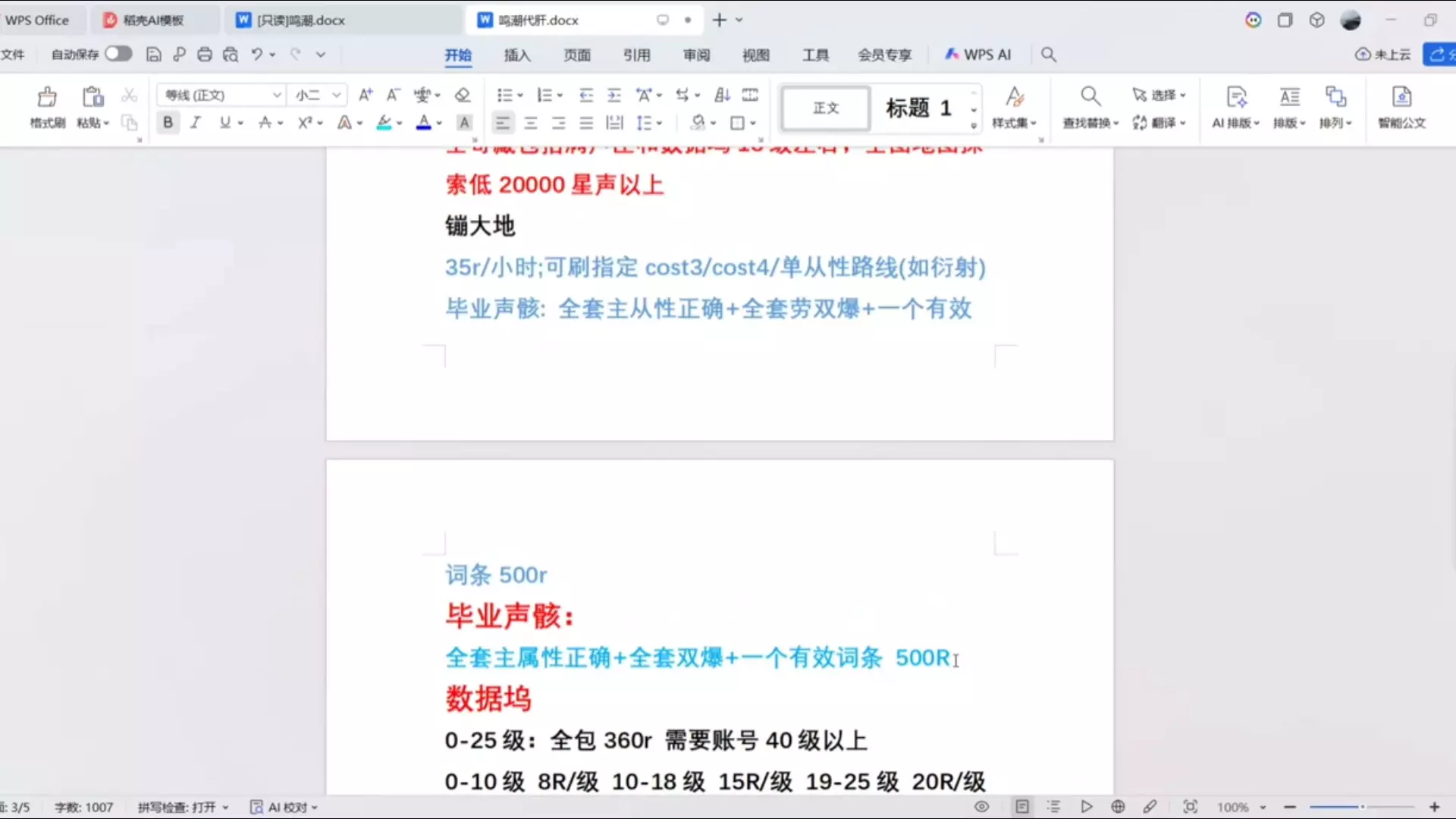1456x819 pixels.
Task: Switch to the Insert ribbon tab
Action: point(517,55)
